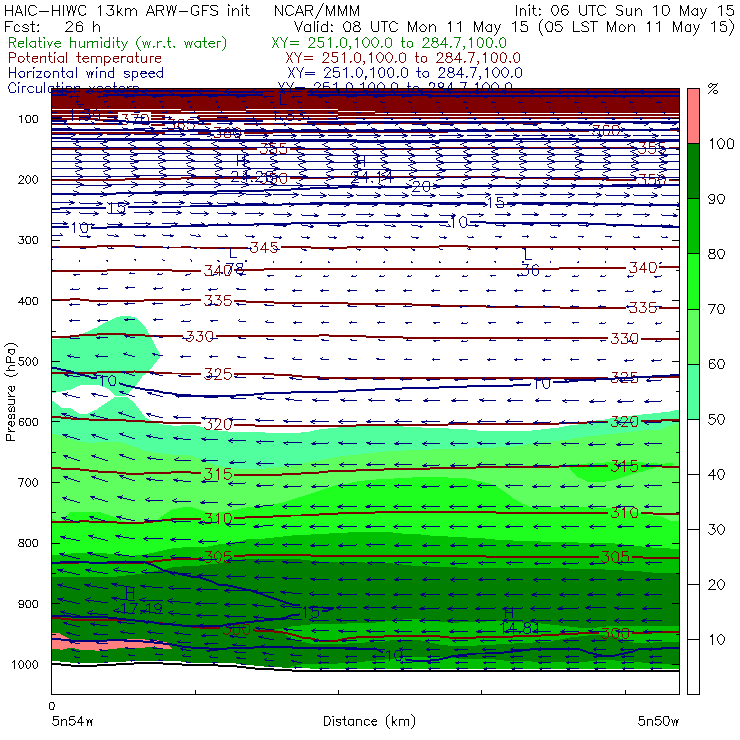Click the 'Horizontal wind speed' legend text
This screenshot has height=740, width=740.
[x=86, y=73]
